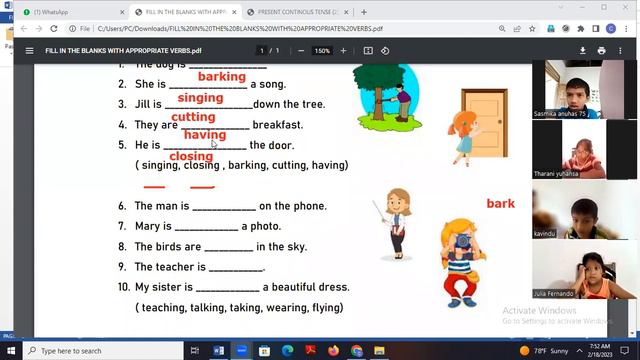The width and height of the screenshot is (640, 360).
Task: Open File Explorer from taskbar
Action: (x=380, y=351)
